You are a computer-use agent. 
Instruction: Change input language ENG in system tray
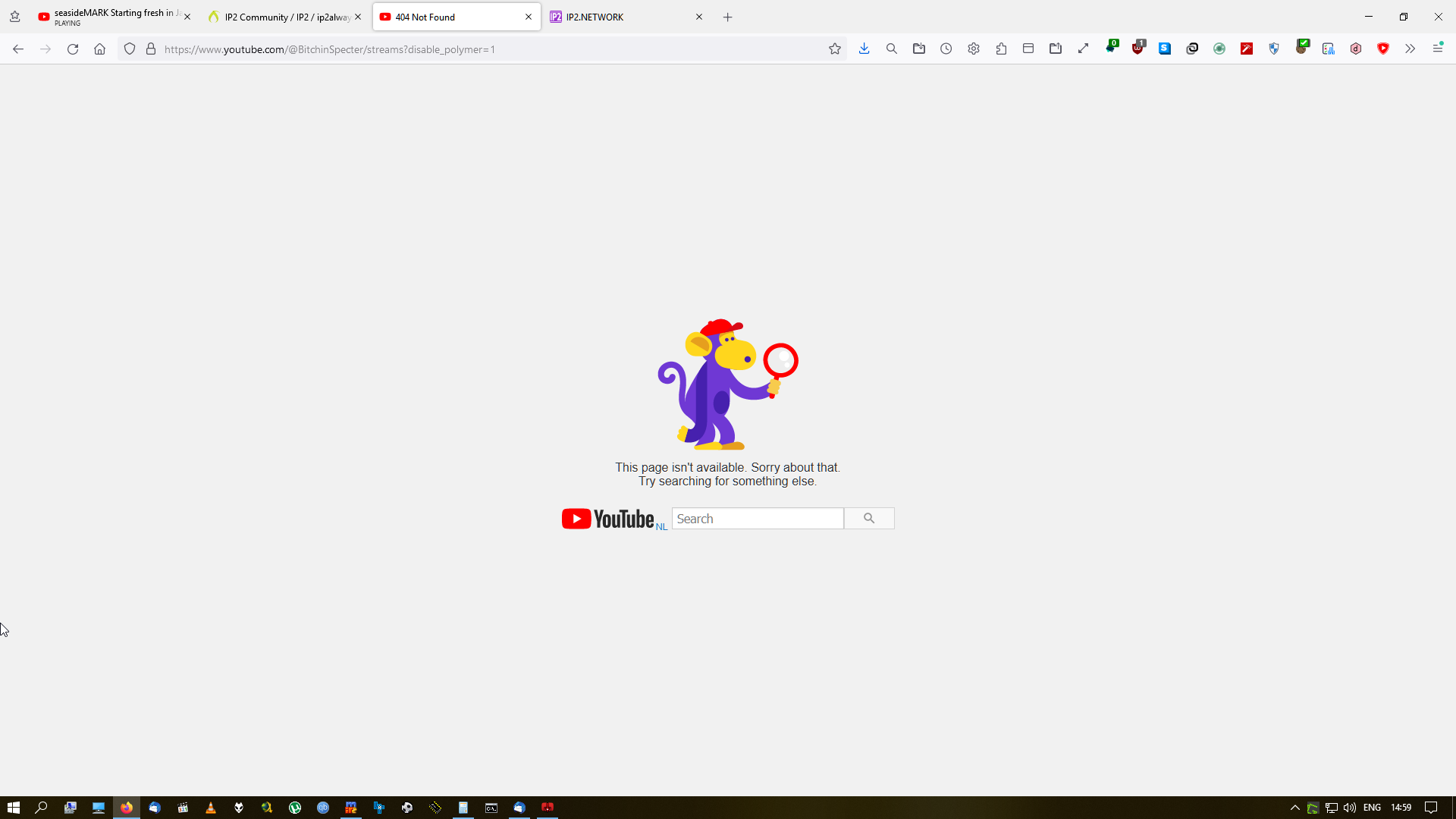pos(1372,808)
